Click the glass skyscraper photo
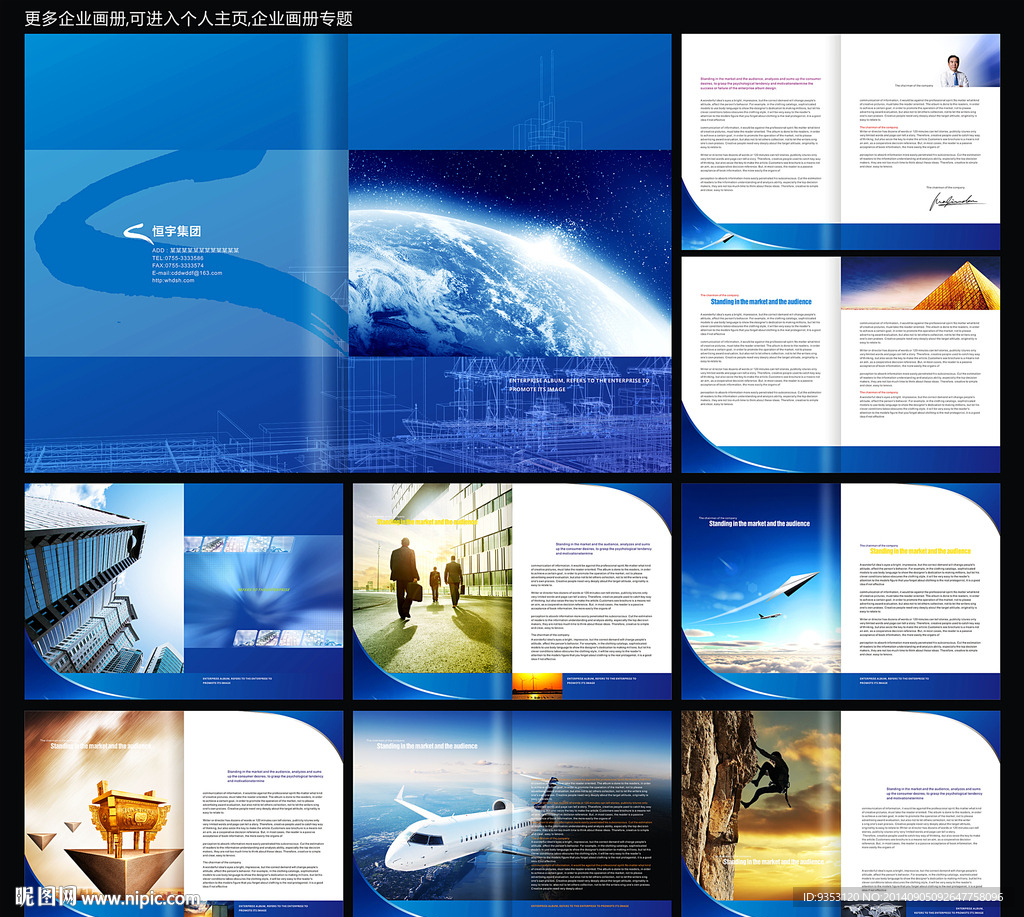Image resolution: width=1024 pixels, height=917 pixels. click(104, 578)
